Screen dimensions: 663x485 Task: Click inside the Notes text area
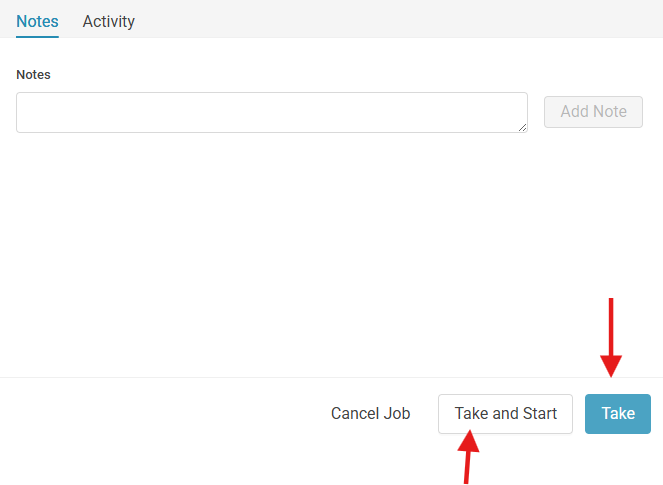click(x=272, y=112)
